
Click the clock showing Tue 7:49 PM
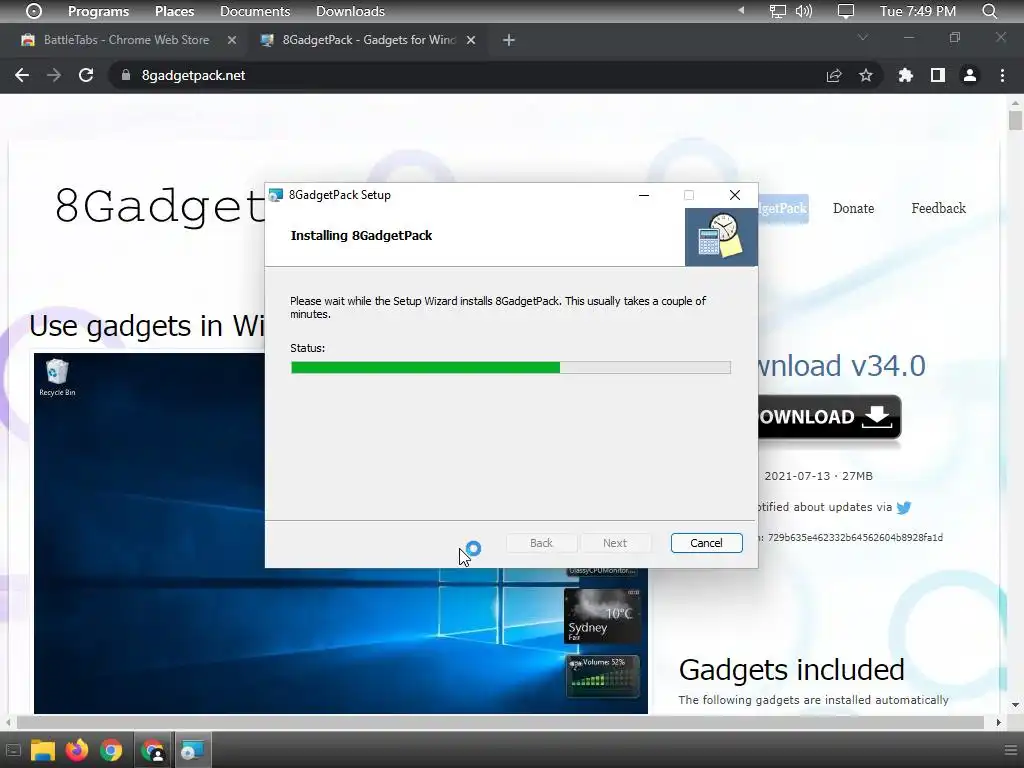coord(918,11)
